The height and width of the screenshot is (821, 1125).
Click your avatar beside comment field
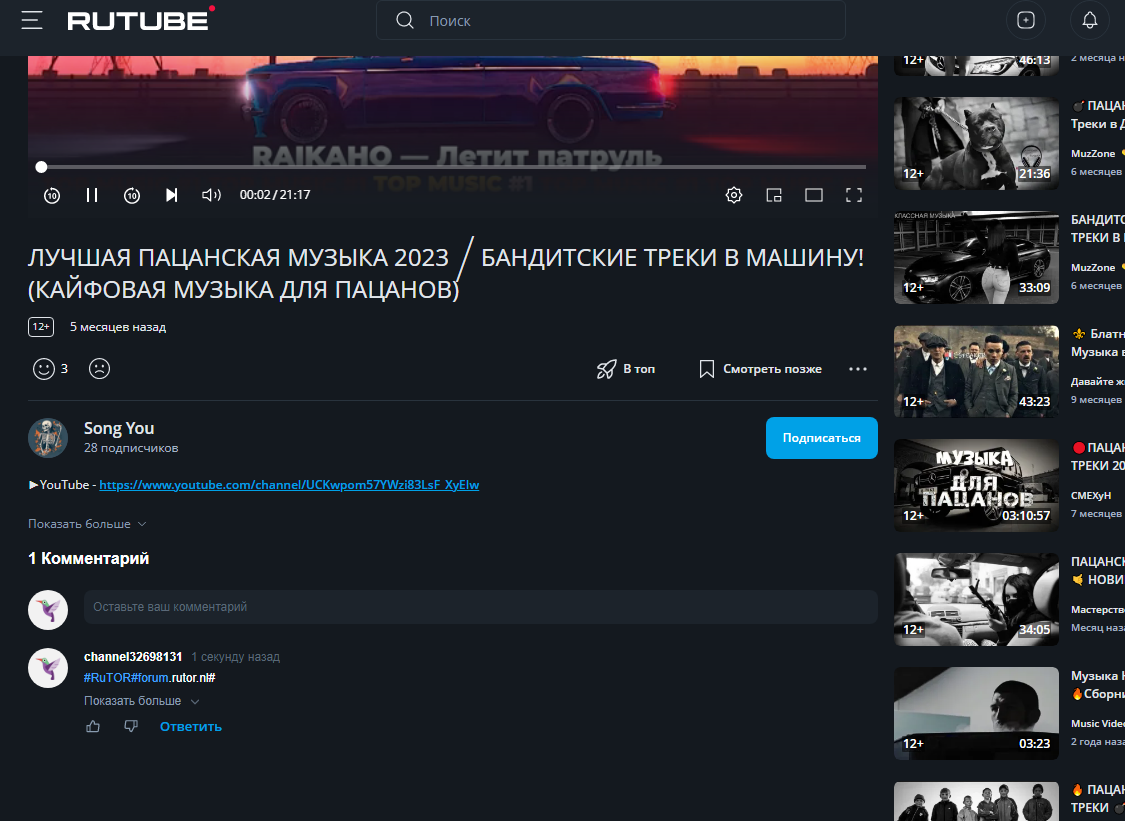point(48,611)
